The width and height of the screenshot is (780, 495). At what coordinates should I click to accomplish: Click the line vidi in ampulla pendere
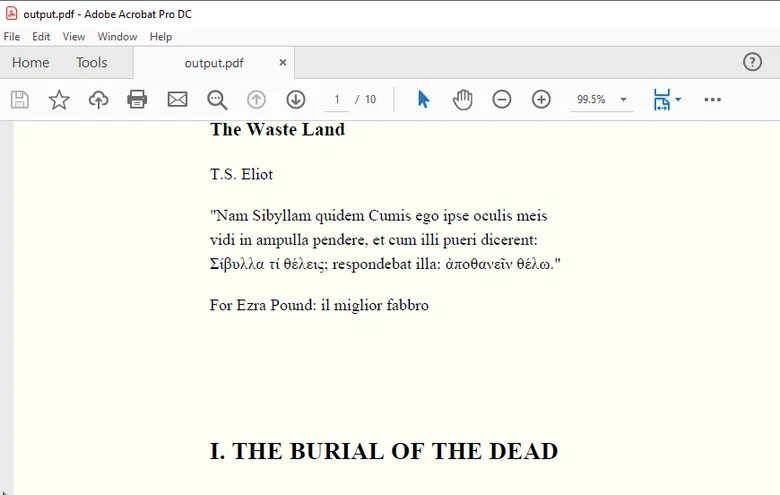coord(374,240)
